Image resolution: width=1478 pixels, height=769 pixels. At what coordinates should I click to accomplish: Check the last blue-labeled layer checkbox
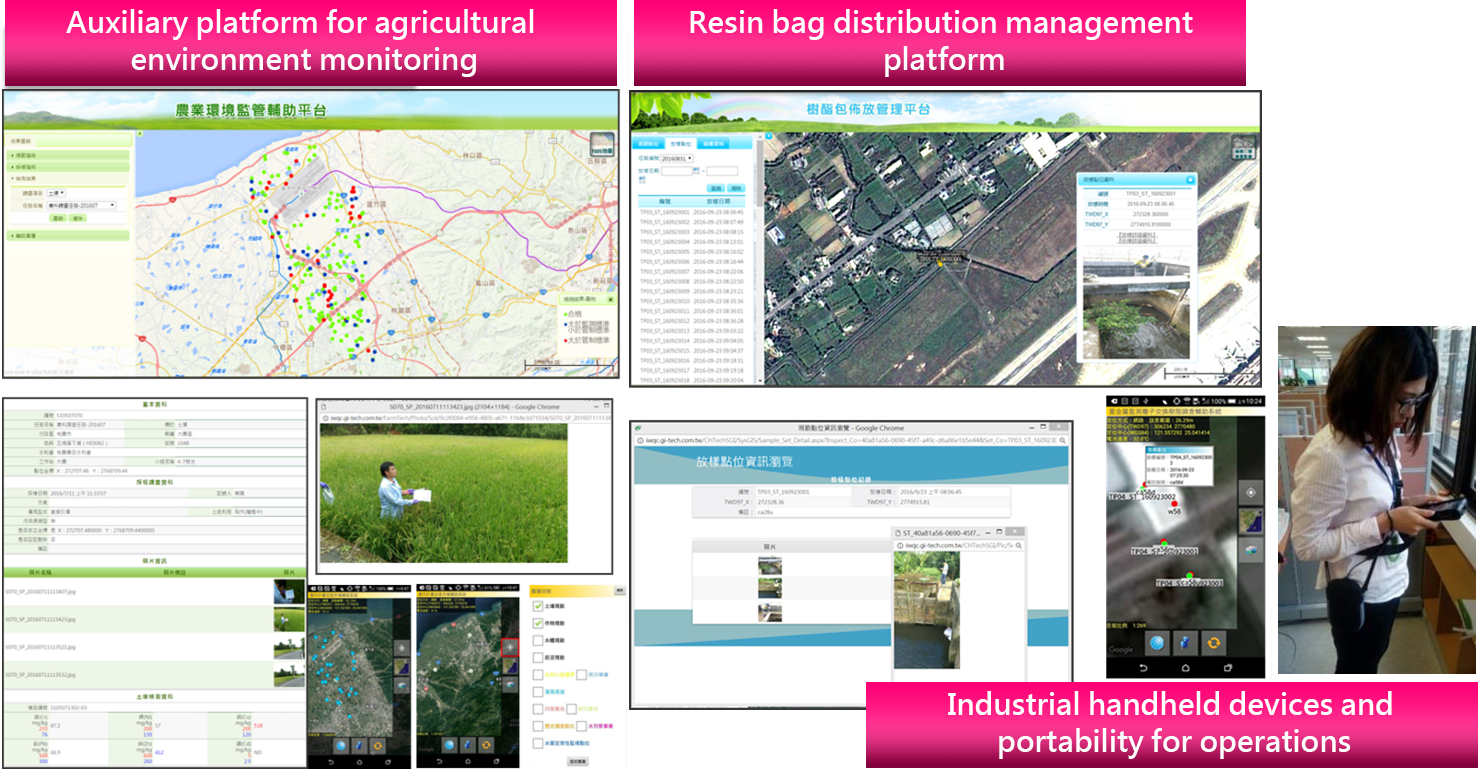tap(538, 743)
